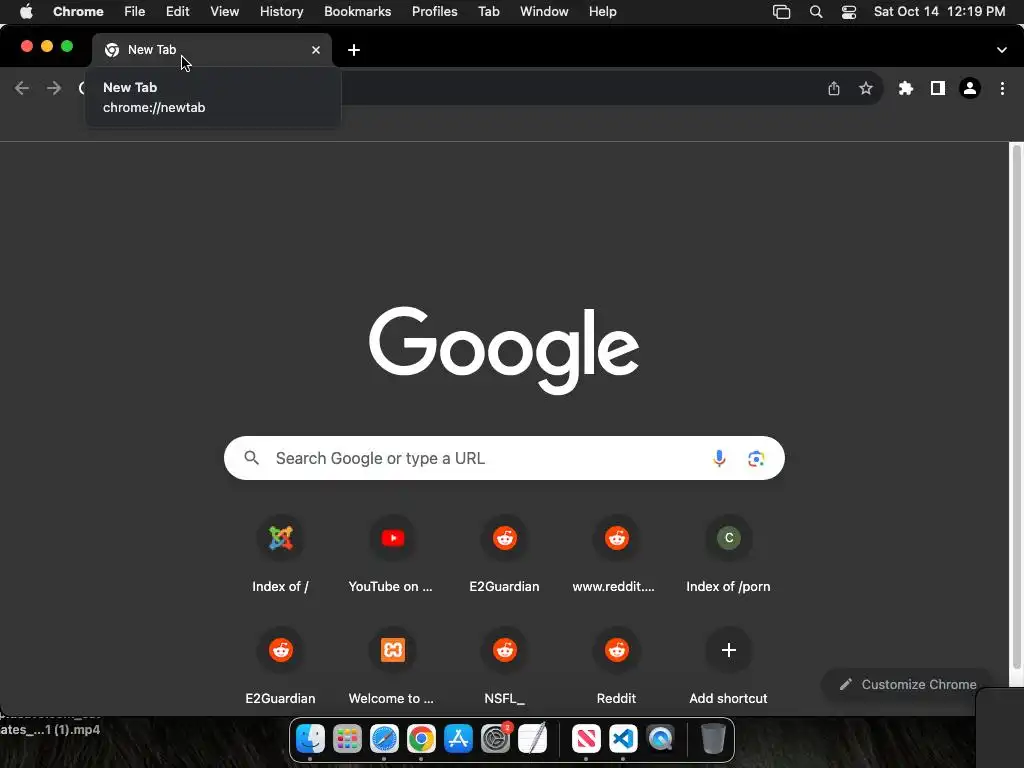Open the Index of / shortcut tile

point(280,555)
